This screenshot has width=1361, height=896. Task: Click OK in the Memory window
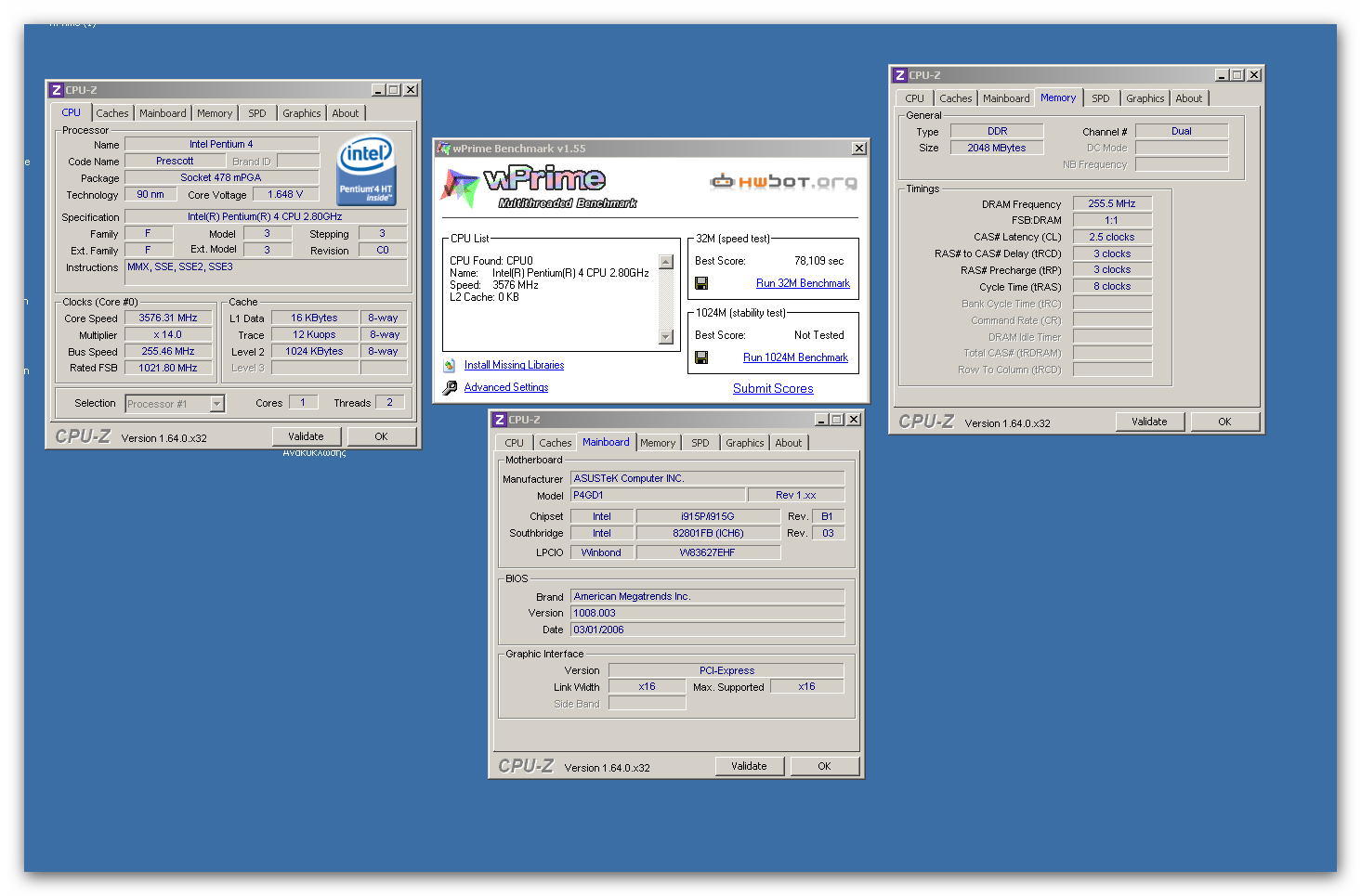1224,422
